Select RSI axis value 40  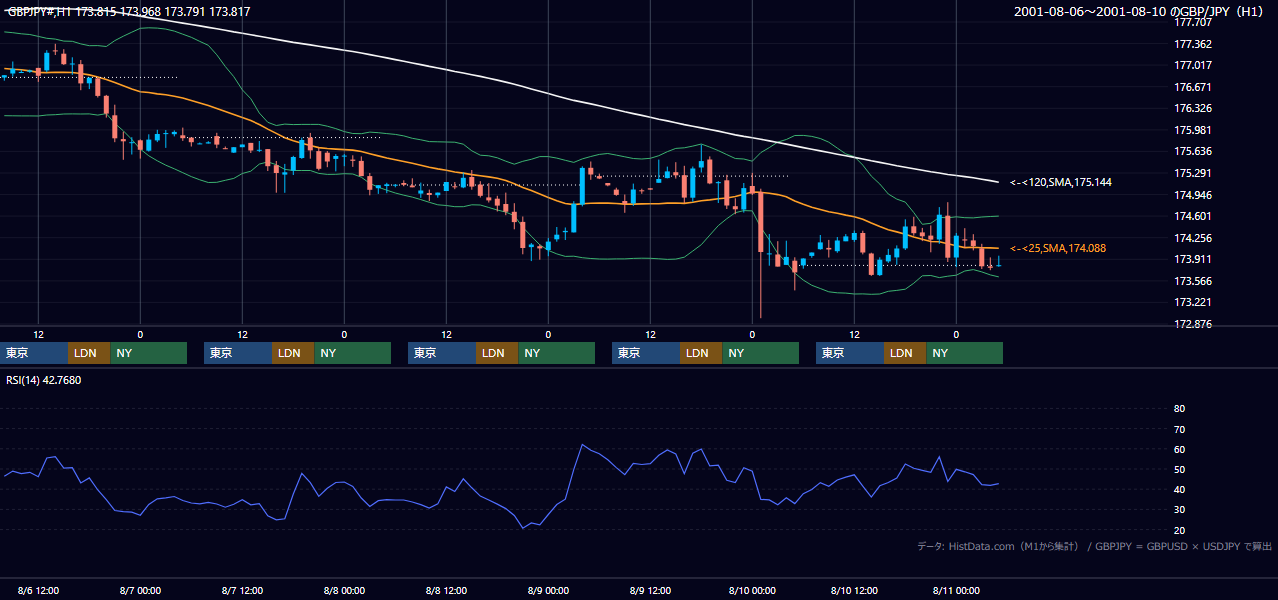click(x=1179, y=490)
